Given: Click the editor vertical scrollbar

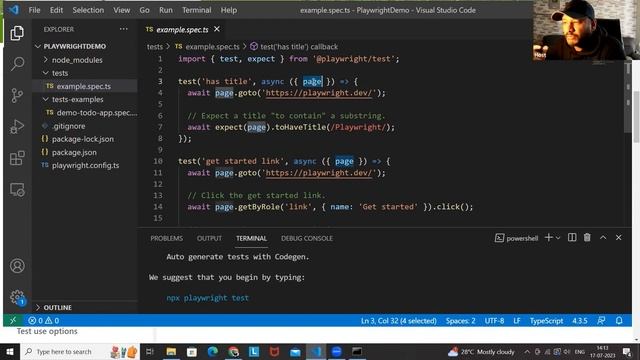Looking at the screenshot, I should click(x=628, y=98).
